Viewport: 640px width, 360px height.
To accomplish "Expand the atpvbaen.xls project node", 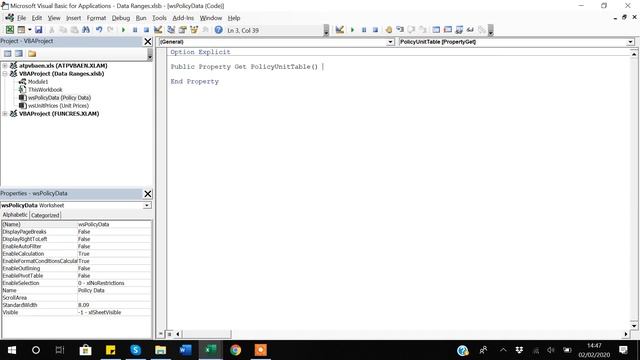I will [x=5, y=65].
